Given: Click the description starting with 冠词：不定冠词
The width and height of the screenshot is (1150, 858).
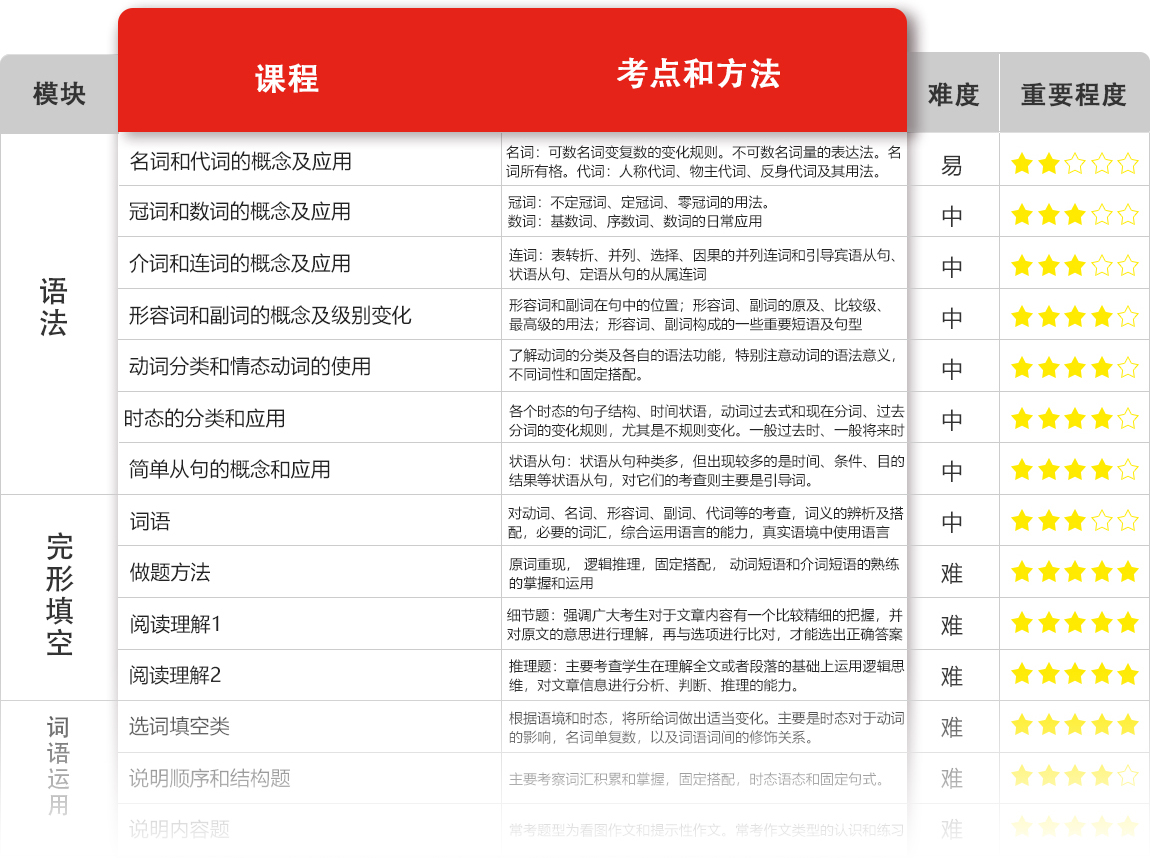Looking at the screenshot, I should coord(639,211).
